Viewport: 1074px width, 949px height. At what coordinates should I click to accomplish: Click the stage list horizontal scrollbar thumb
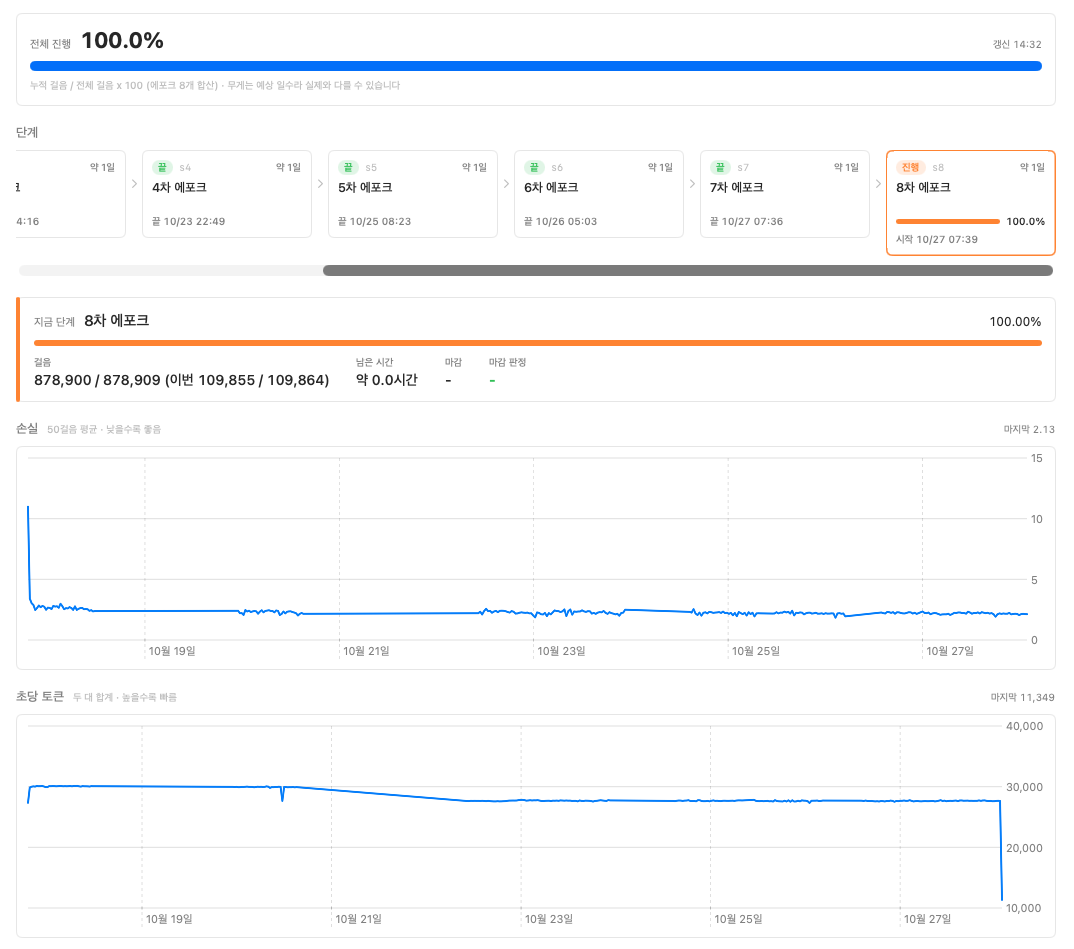[688, 270]
